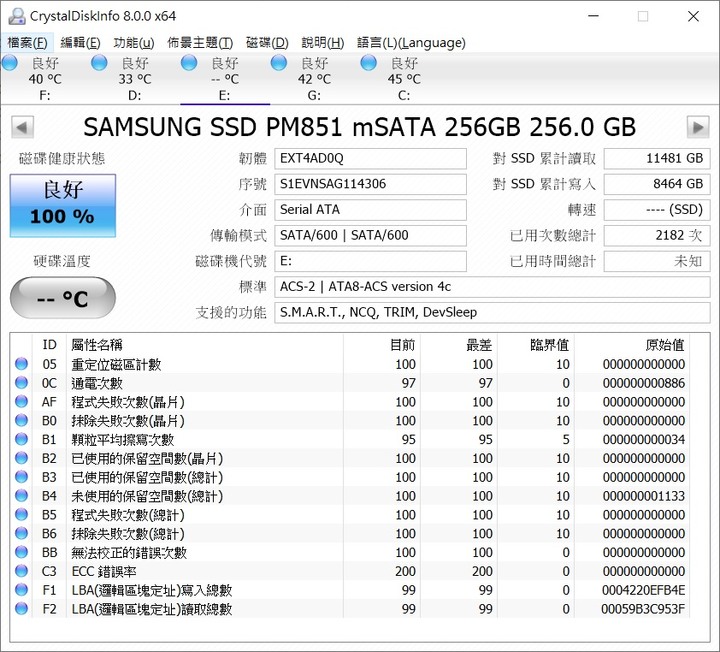720x652 pixels.
Task: Click the -- °C temperature button
Action: 62,298
